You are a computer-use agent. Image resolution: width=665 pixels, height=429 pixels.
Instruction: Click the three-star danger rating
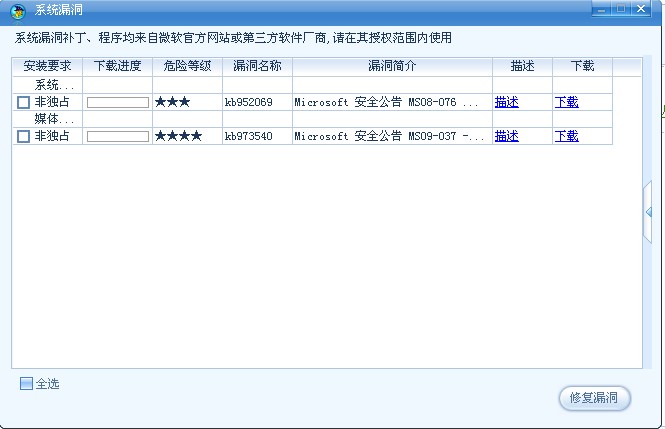(172, 102)
